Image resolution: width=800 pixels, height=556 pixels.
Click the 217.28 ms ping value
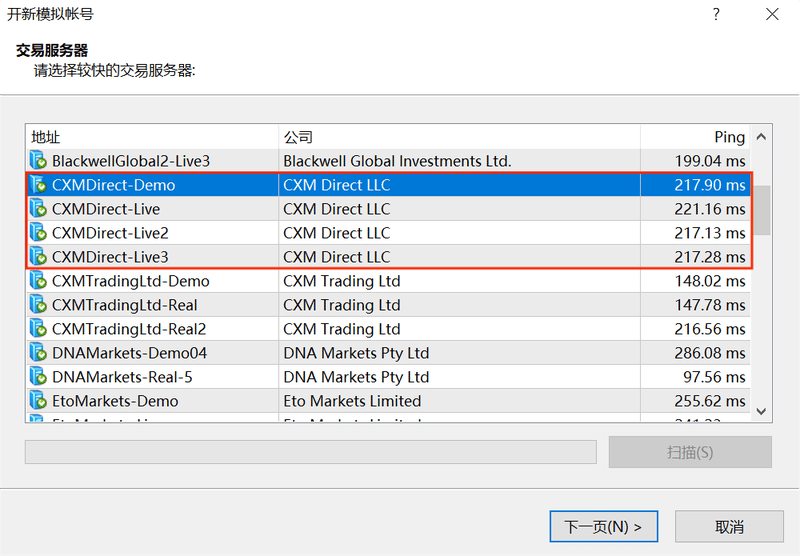point(710,257)
